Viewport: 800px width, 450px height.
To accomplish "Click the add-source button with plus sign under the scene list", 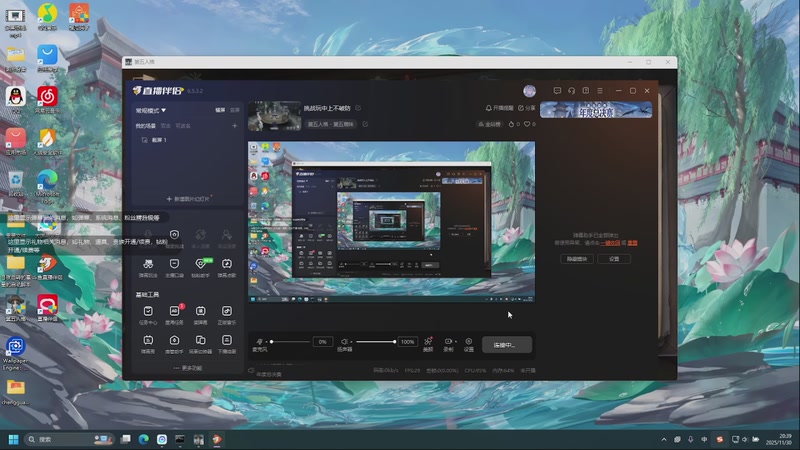I will [x=188, y=198].
